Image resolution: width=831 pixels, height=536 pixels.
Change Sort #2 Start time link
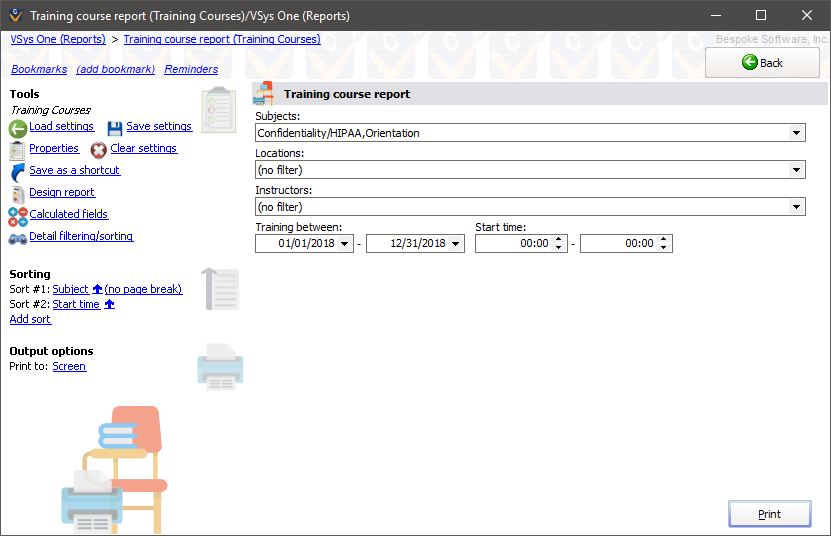pos(76,304)
